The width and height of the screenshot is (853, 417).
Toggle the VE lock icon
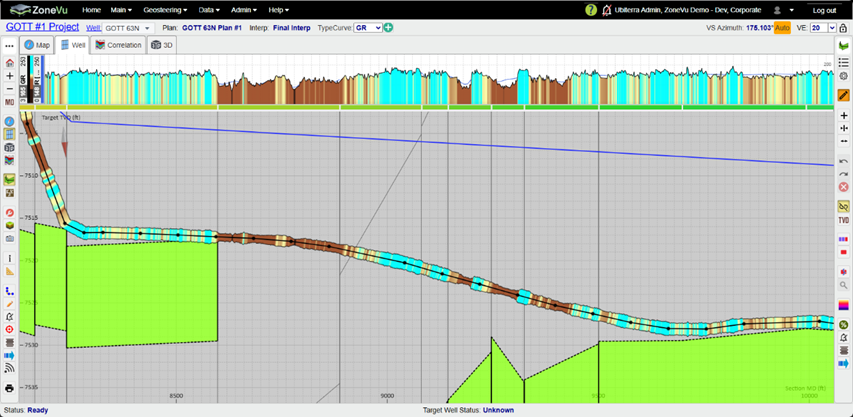[844, 28]
